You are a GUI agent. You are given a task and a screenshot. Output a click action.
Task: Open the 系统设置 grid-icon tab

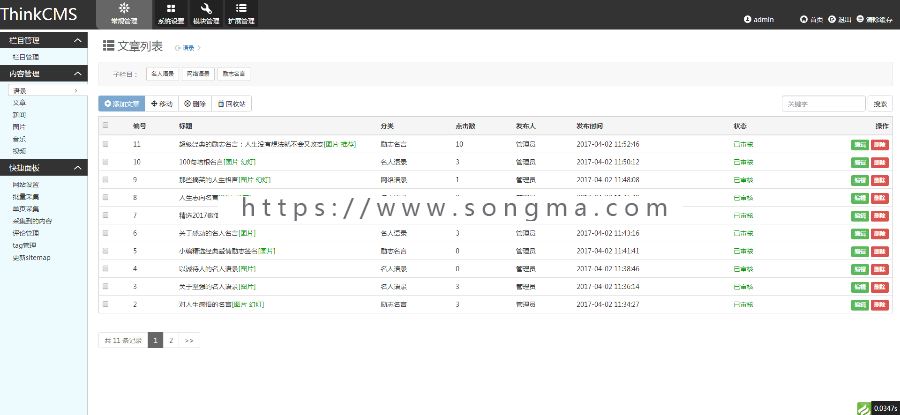point(171,14)
